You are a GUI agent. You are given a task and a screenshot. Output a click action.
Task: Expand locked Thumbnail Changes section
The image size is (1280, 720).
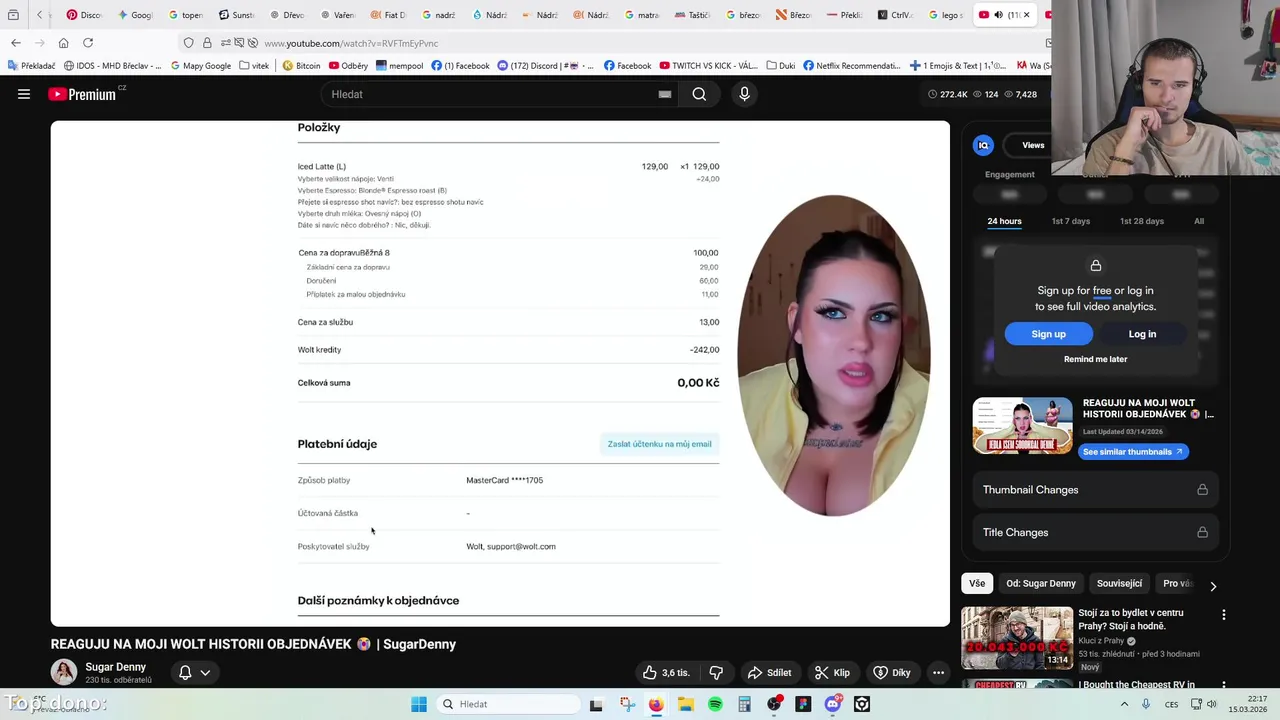click(x=1095, y=490)
